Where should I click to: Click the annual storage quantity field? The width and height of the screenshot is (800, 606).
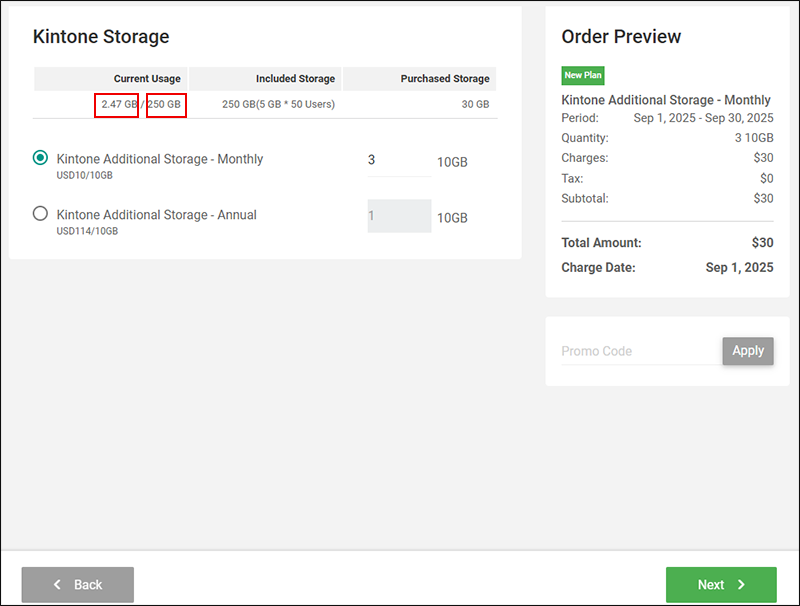[398, 216]
